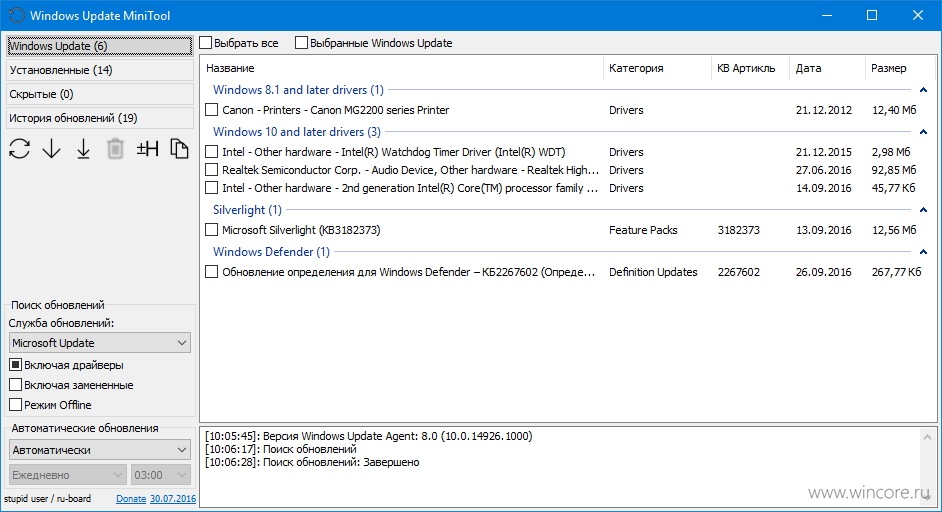Minimize the Windows Update MiniTool window

tap(827, 16)
